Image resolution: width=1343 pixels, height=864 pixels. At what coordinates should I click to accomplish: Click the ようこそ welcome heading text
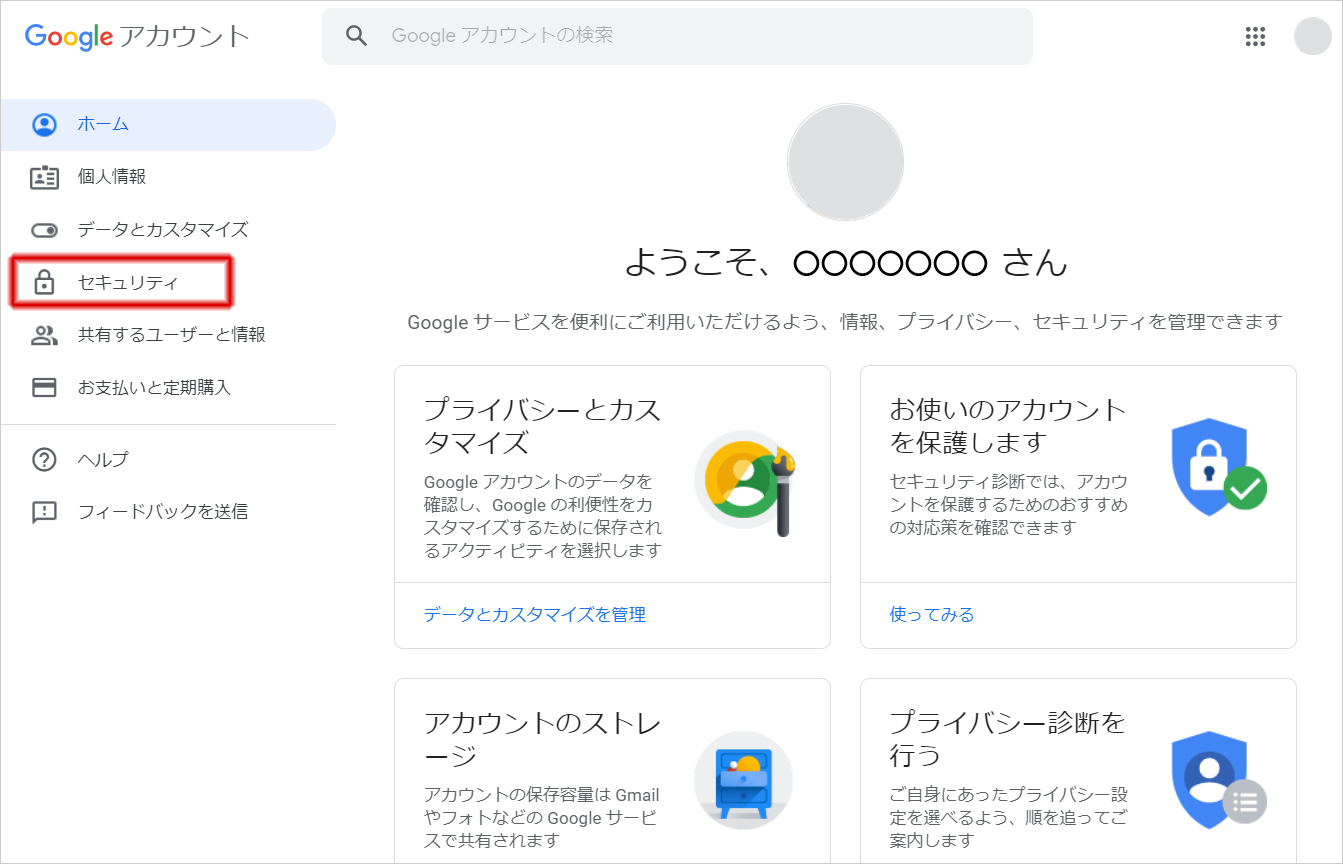[846, 262]
